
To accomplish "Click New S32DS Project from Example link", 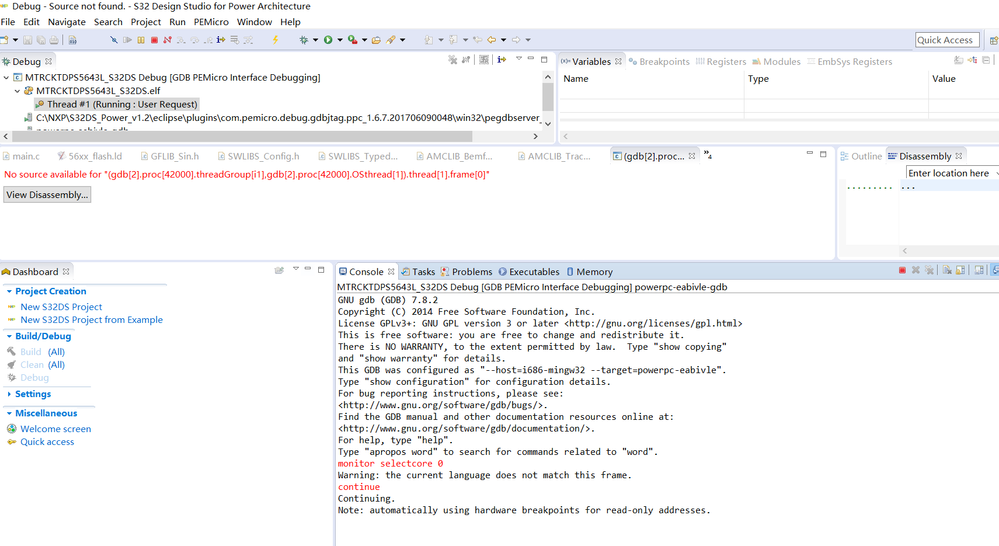I will (x=92, y=320).
